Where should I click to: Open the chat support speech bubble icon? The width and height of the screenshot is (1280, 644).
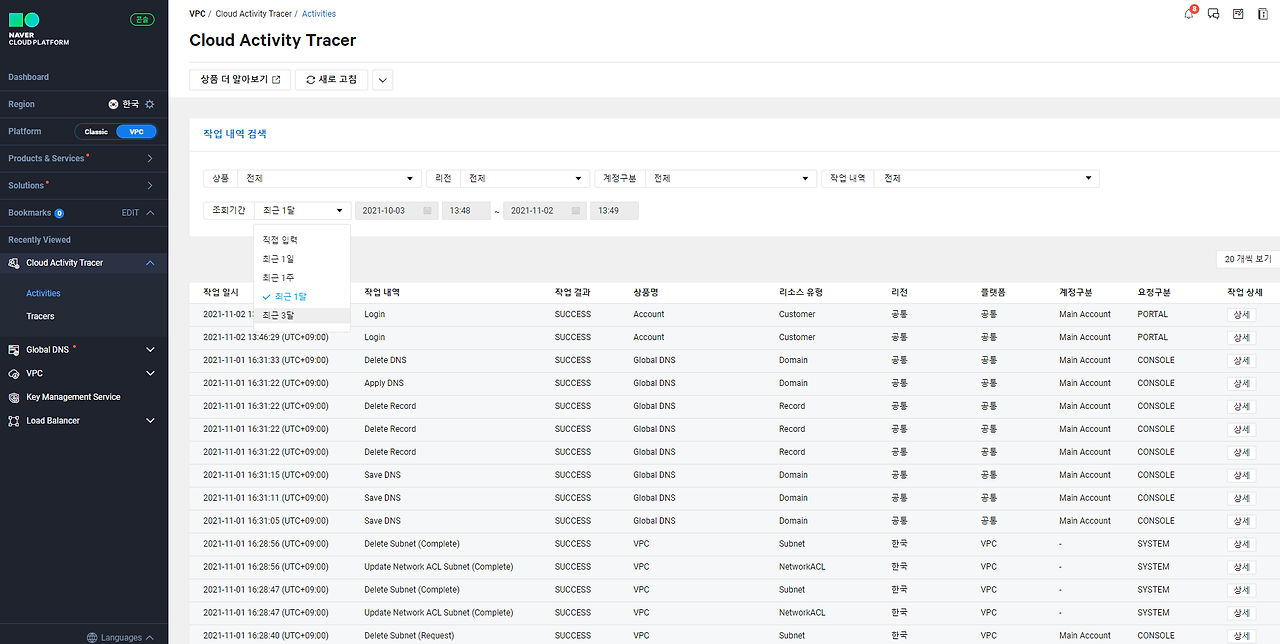[1214, 14]
